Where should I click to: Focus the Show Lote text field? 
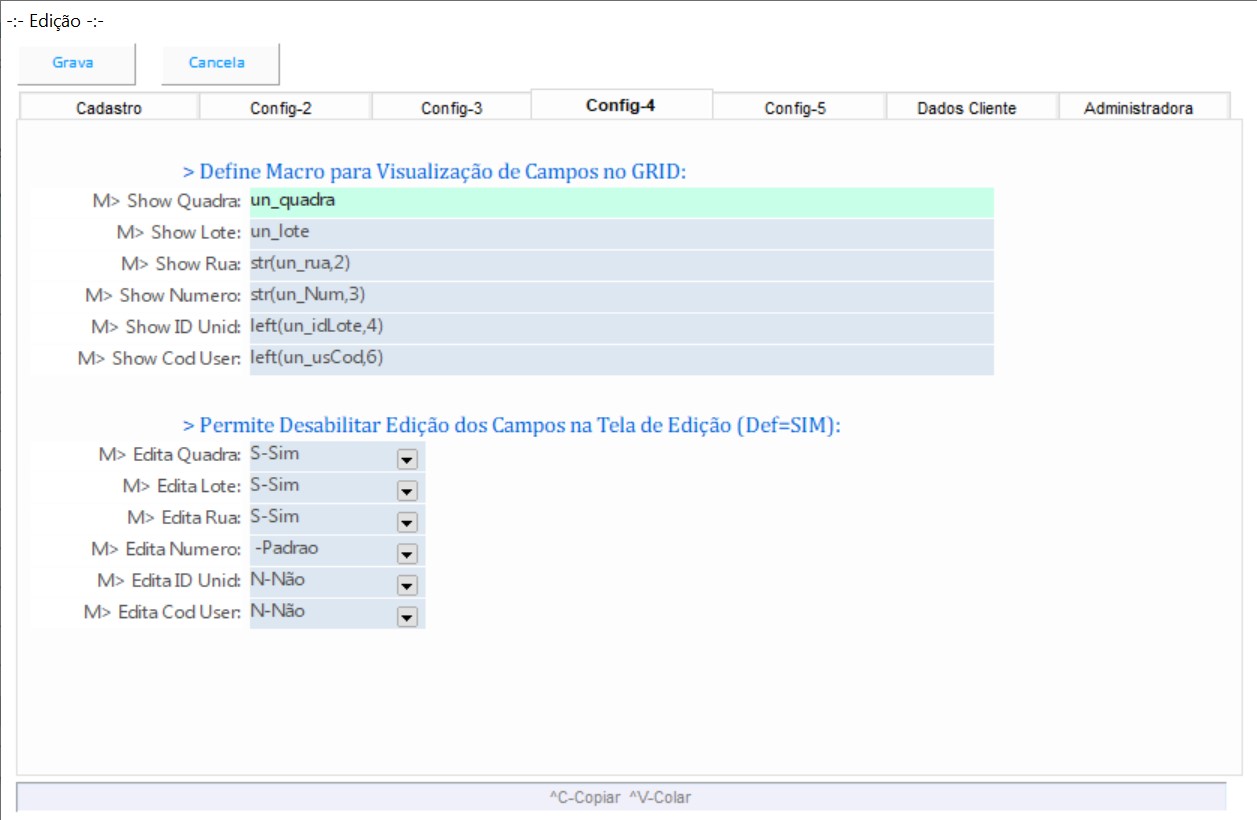click(620, 233)
